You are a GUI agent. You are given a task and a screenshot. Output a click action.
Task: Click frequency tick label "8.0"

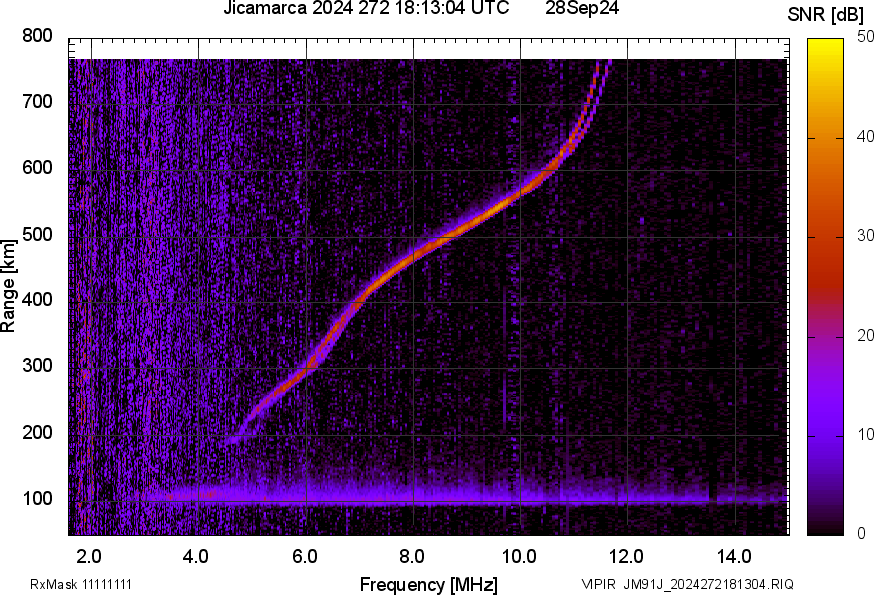pos(411,557)
